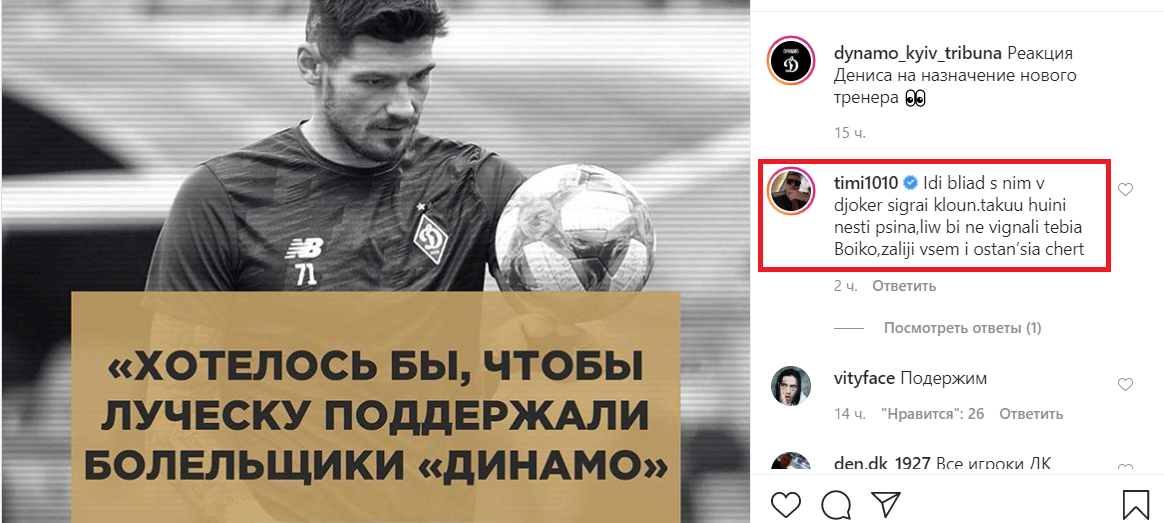Share the post with paper plane icon

point(886,504)
